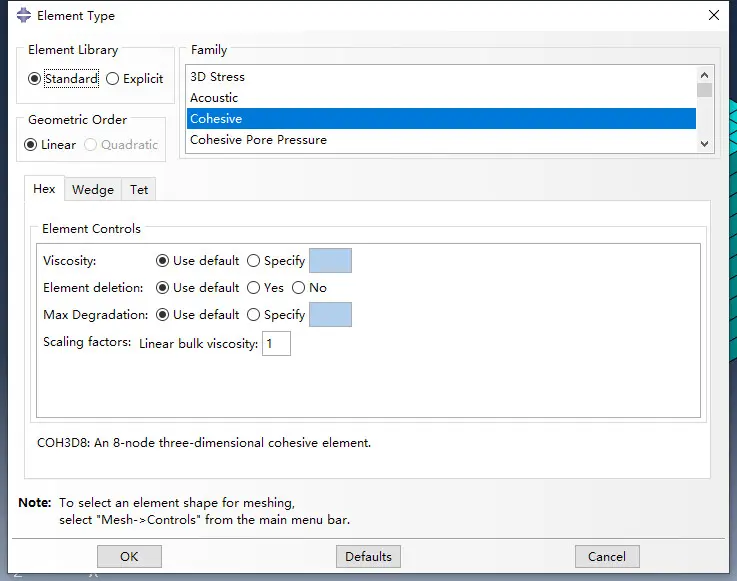737x581 pixels.
Task: Click Family list scroll down arrow
Action: tap(704, 143)
